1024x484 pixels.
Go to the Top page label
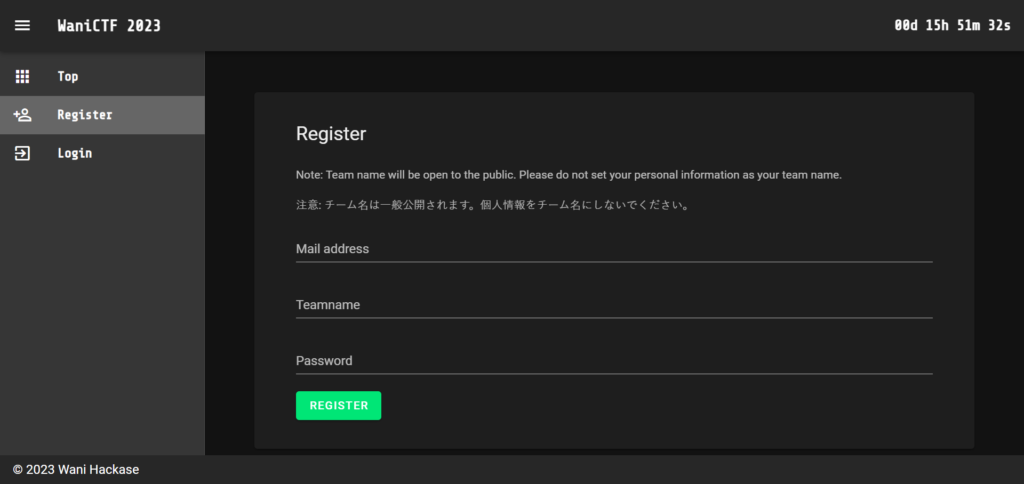(68, 76)
